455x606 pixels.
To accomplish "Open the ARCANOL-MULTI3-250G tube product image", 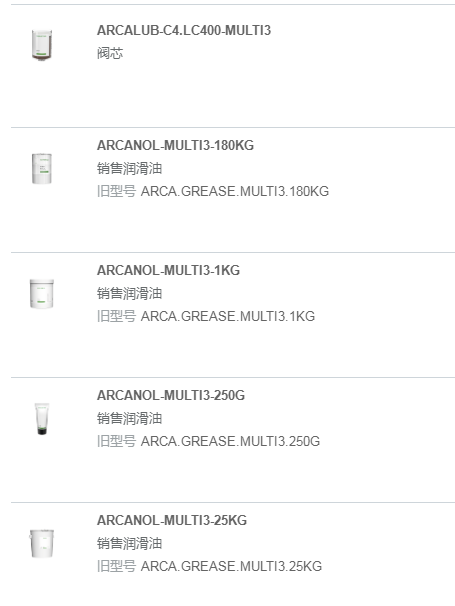I will pyautogui.click(x=41, y=419).
